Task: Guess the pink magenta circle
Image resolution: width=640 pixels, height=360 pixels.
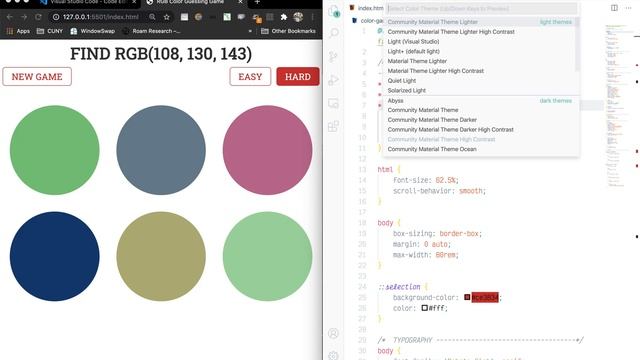Action: (x=268, y=150)
